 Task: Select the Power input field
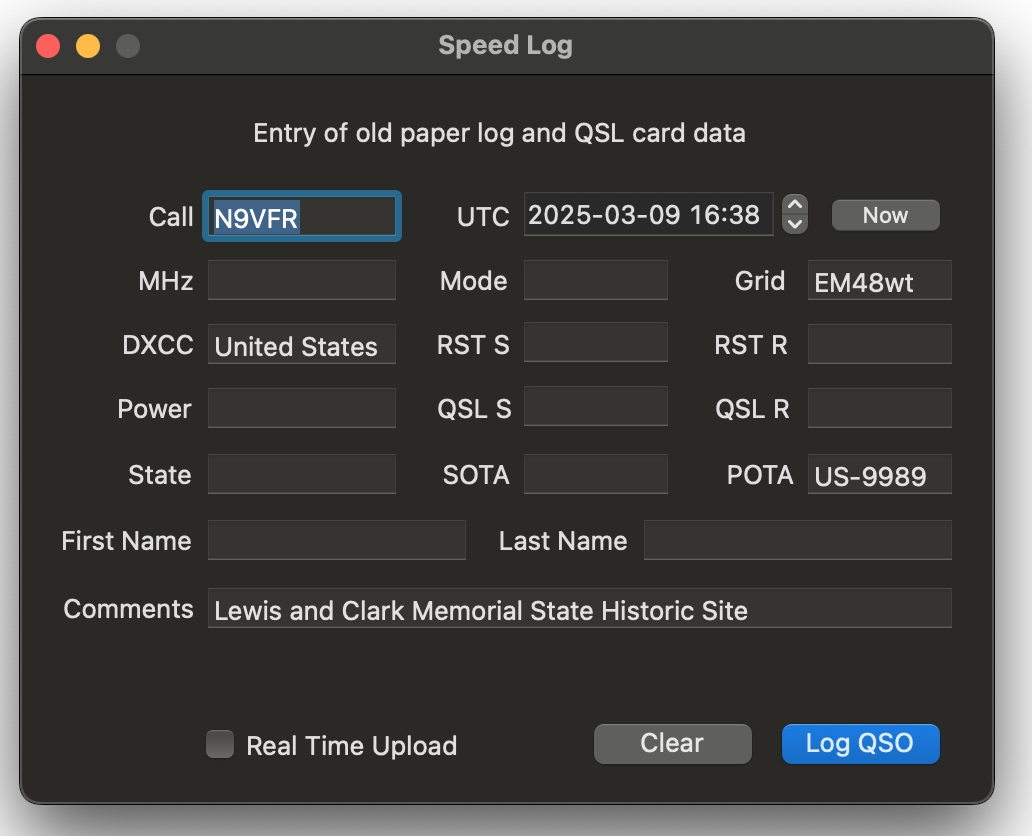coord(301,408)
